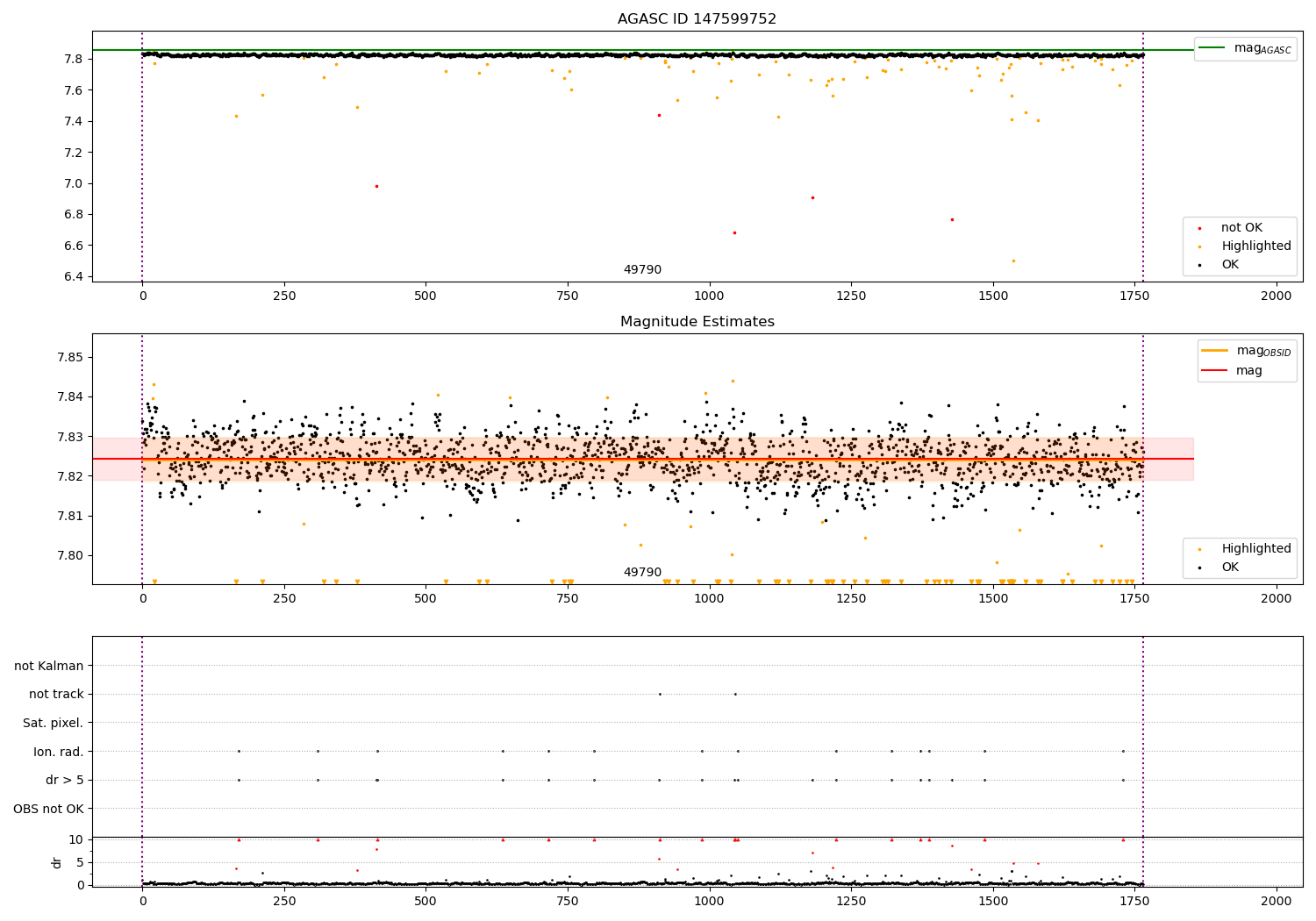Screen dimensions: 1316x921
Task: Click the 'not Kalman' row label
Action: coord(49,666)
